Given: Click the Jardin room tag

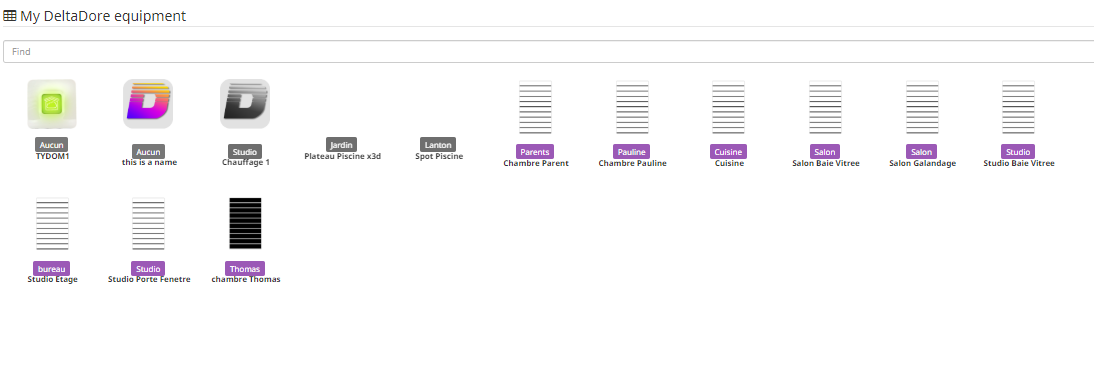Looking at the screenshot, I should click(x=342, y=144).
